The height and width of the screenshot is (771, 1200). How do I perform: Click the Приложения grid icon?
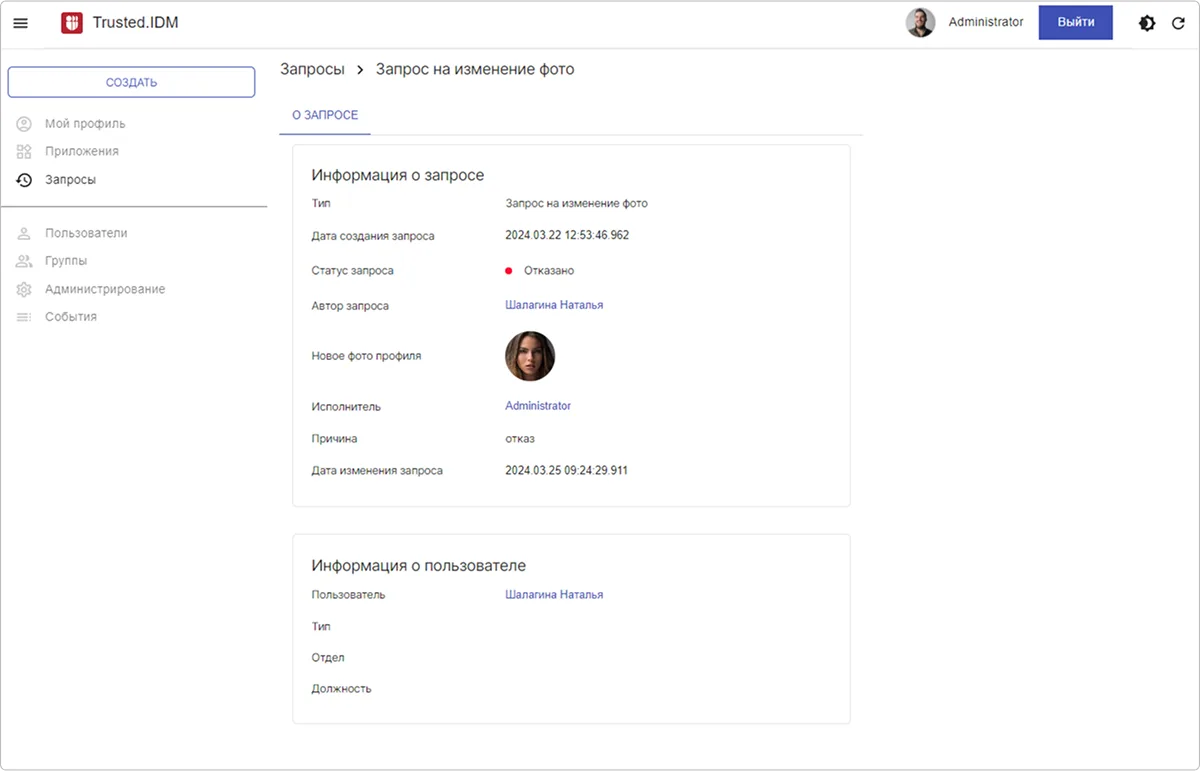25,152
